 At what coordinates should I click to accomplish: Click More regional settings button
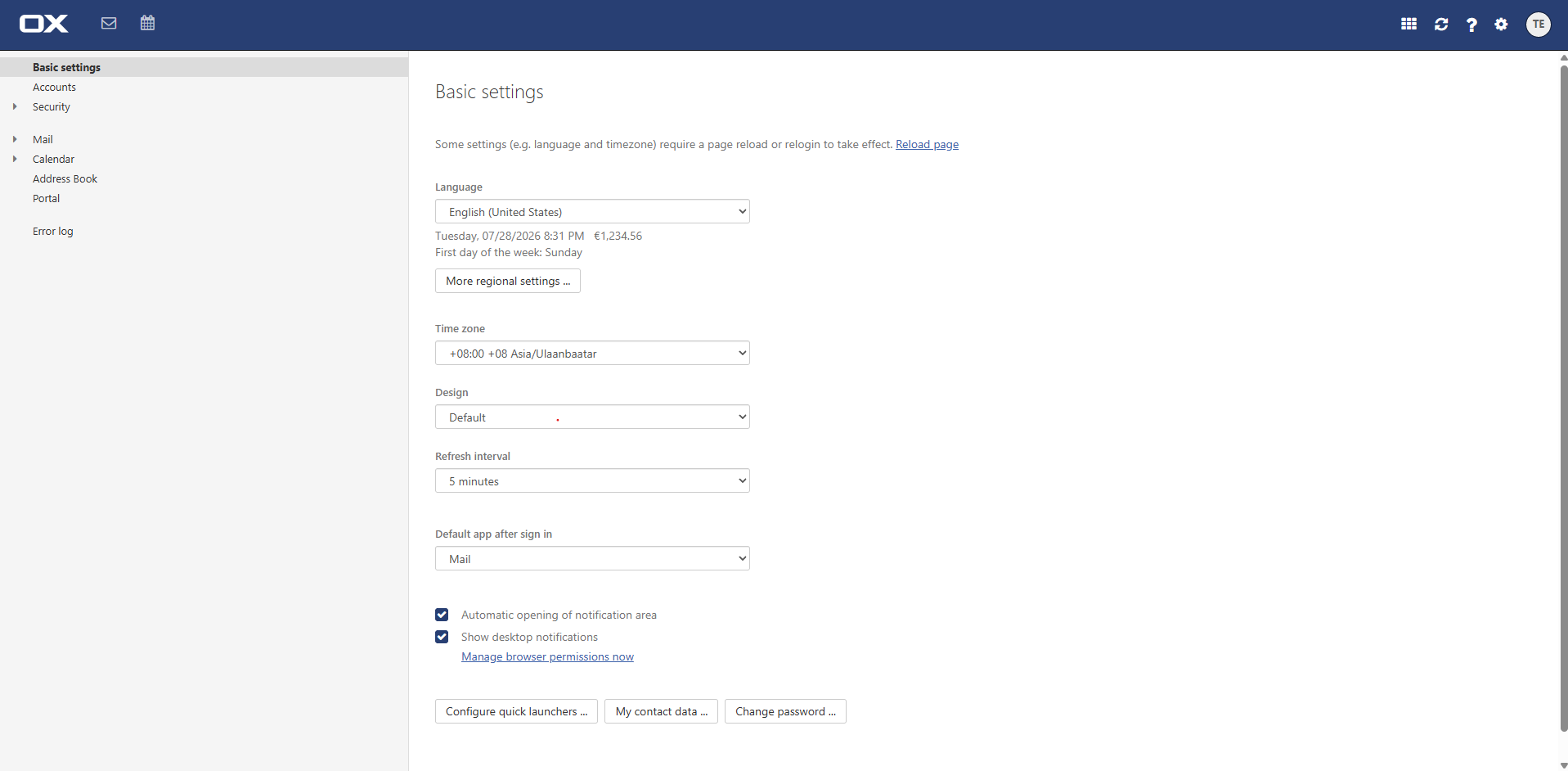(508, 281)
